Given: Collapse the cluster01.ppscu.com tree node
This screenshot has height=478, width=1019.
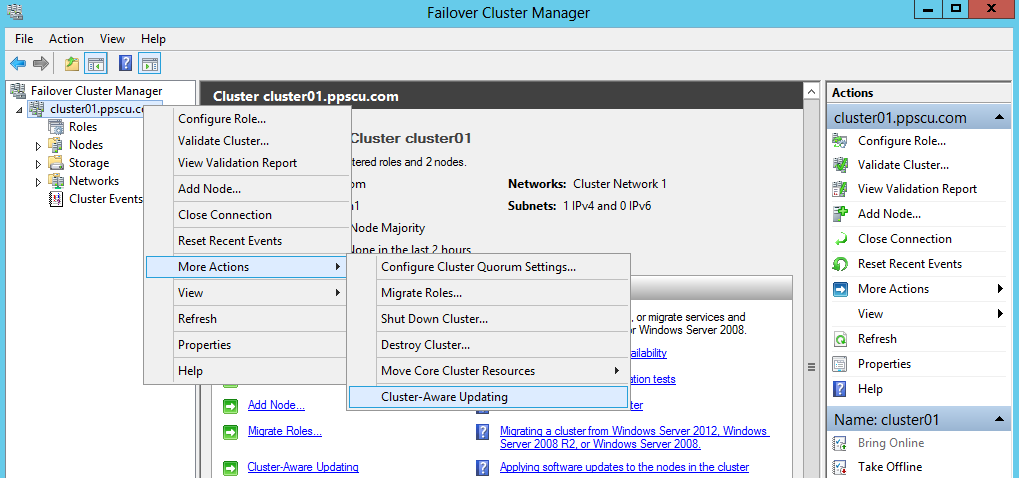Looking at the screenshot, I should click(x=19, y=110).
